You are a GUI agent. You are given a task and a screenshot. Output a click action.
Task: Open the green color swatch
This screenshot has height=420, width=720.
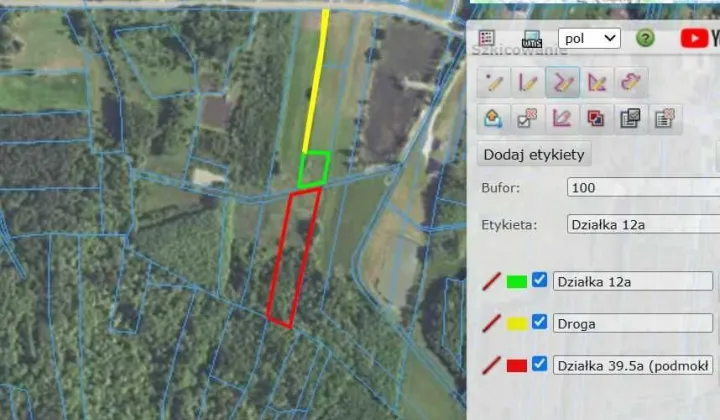pos(517,281)
